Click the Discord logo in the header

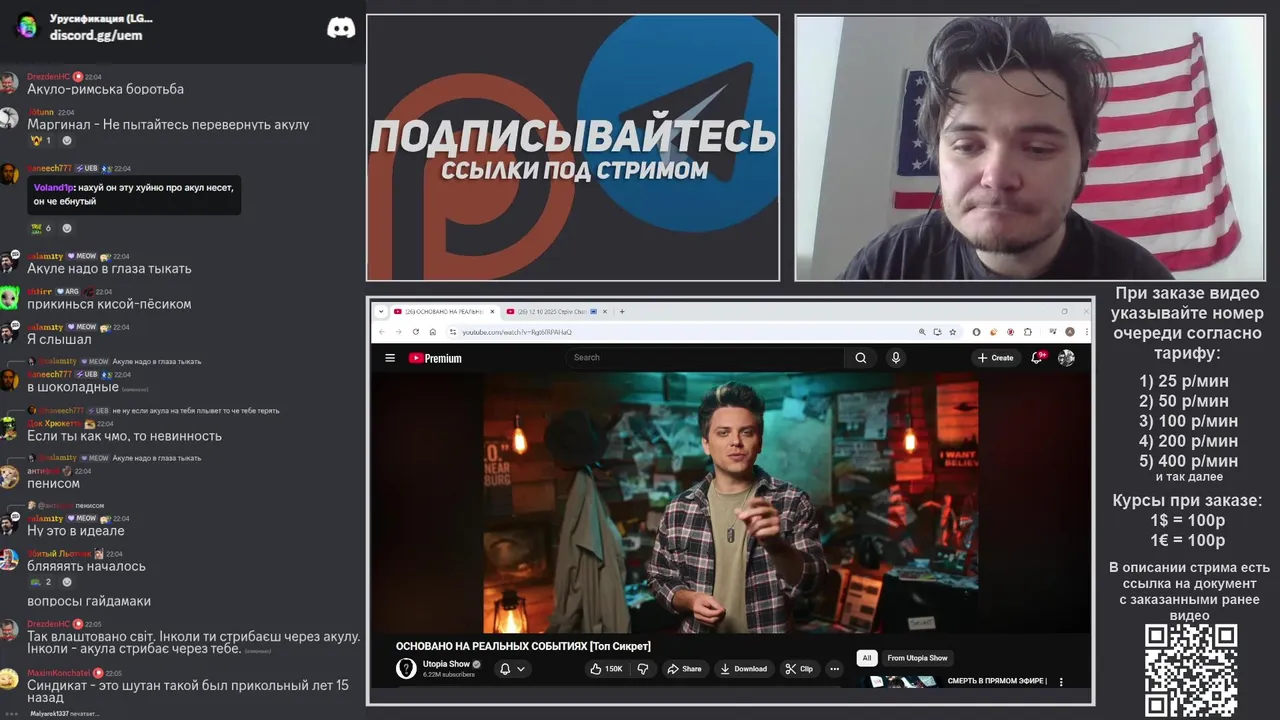tap(341, 28)
